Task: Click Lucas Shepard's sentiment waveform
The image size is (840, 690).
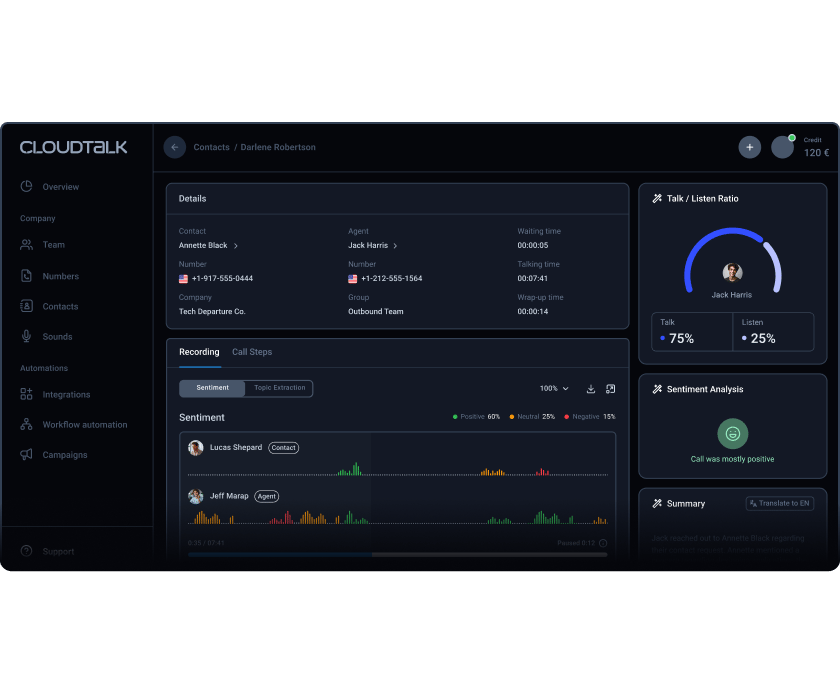Action: pyautogui.click(x=398, y=469)
